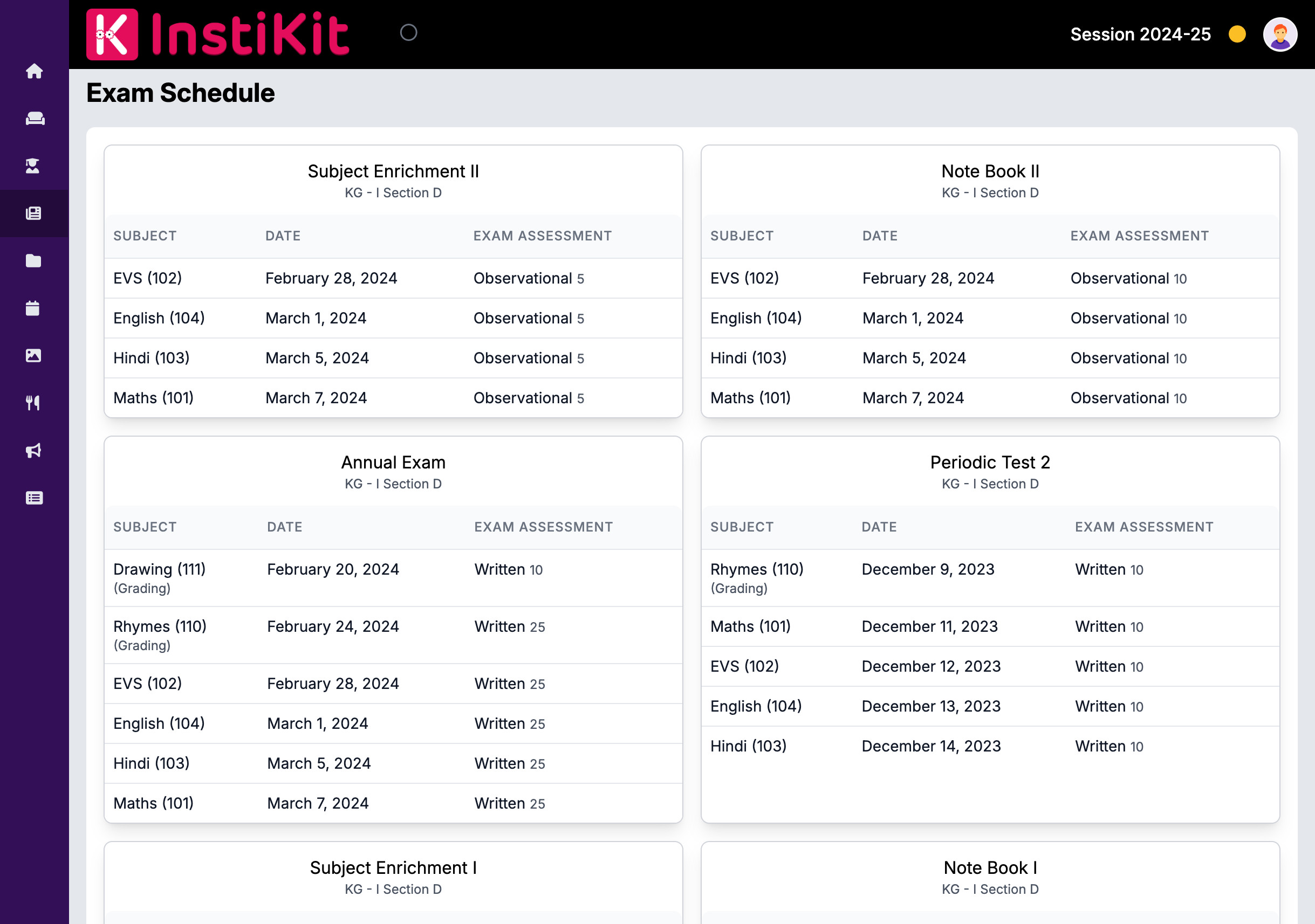The width and height of the screenshot is (1315, 924).
Task: Click March 7, 2024 in Note Book II
Action: (x=913, y=398)
